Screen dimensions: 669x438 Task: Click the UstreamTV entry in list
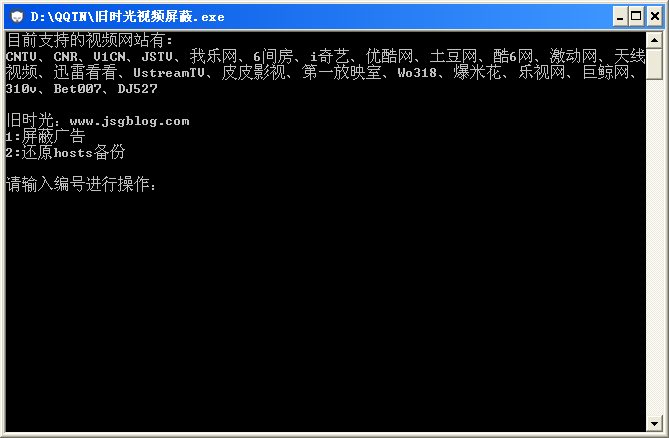pyautogui.click(x=169, y=73)
